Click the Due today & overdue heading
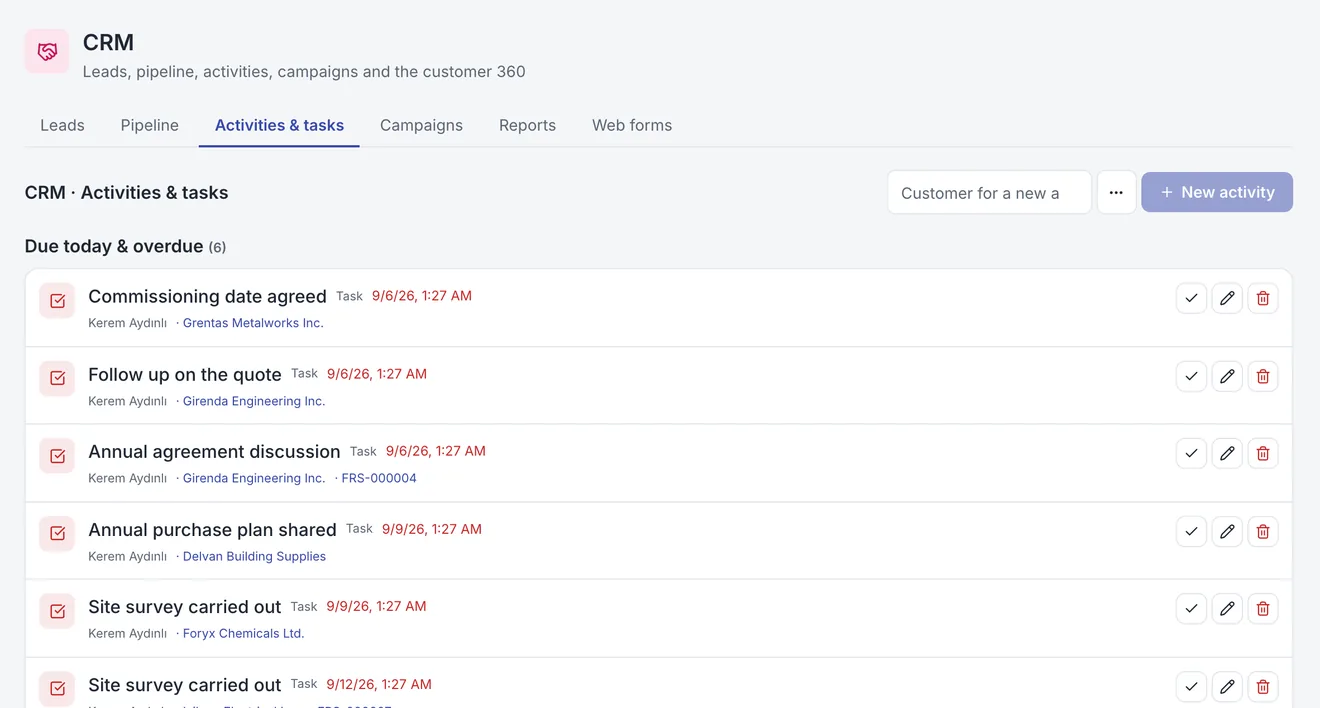 [114, 246]
